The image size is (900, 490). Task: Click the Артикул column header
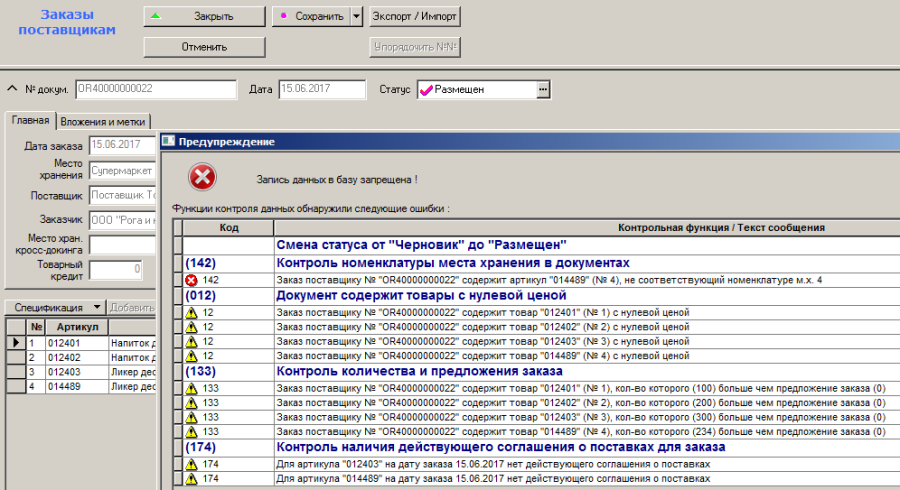pyautogui.click(x=77, y=327)
